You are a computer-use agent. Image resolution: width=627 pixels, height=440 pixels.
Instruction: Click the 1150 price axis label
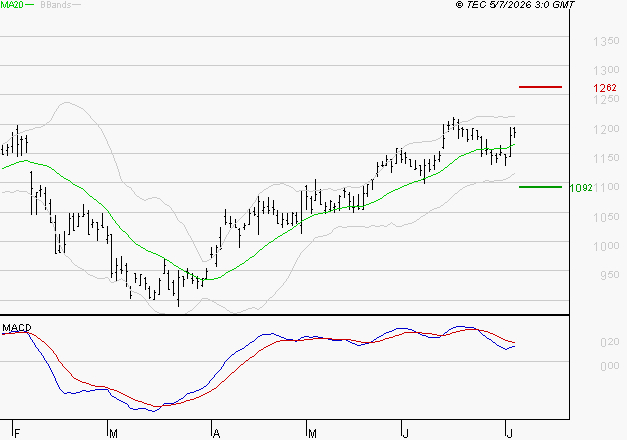pos(606,158)
